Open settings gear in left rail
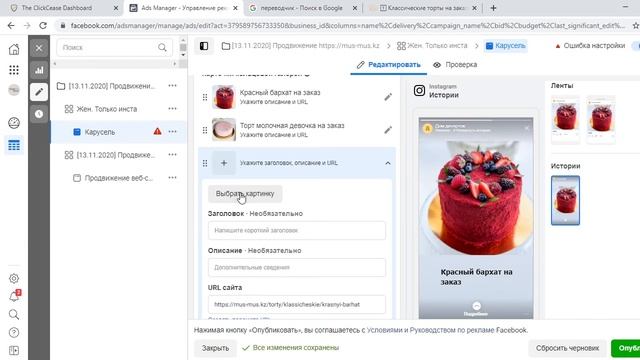The height and width of the screenshot is (360, 640). 14,278
